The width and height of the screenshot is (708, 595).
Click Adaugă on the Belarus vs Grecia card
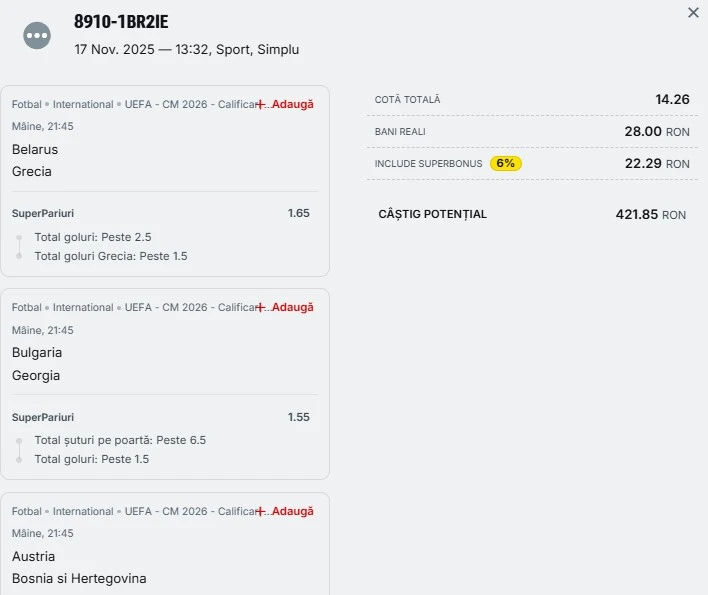tap(292, 104)
